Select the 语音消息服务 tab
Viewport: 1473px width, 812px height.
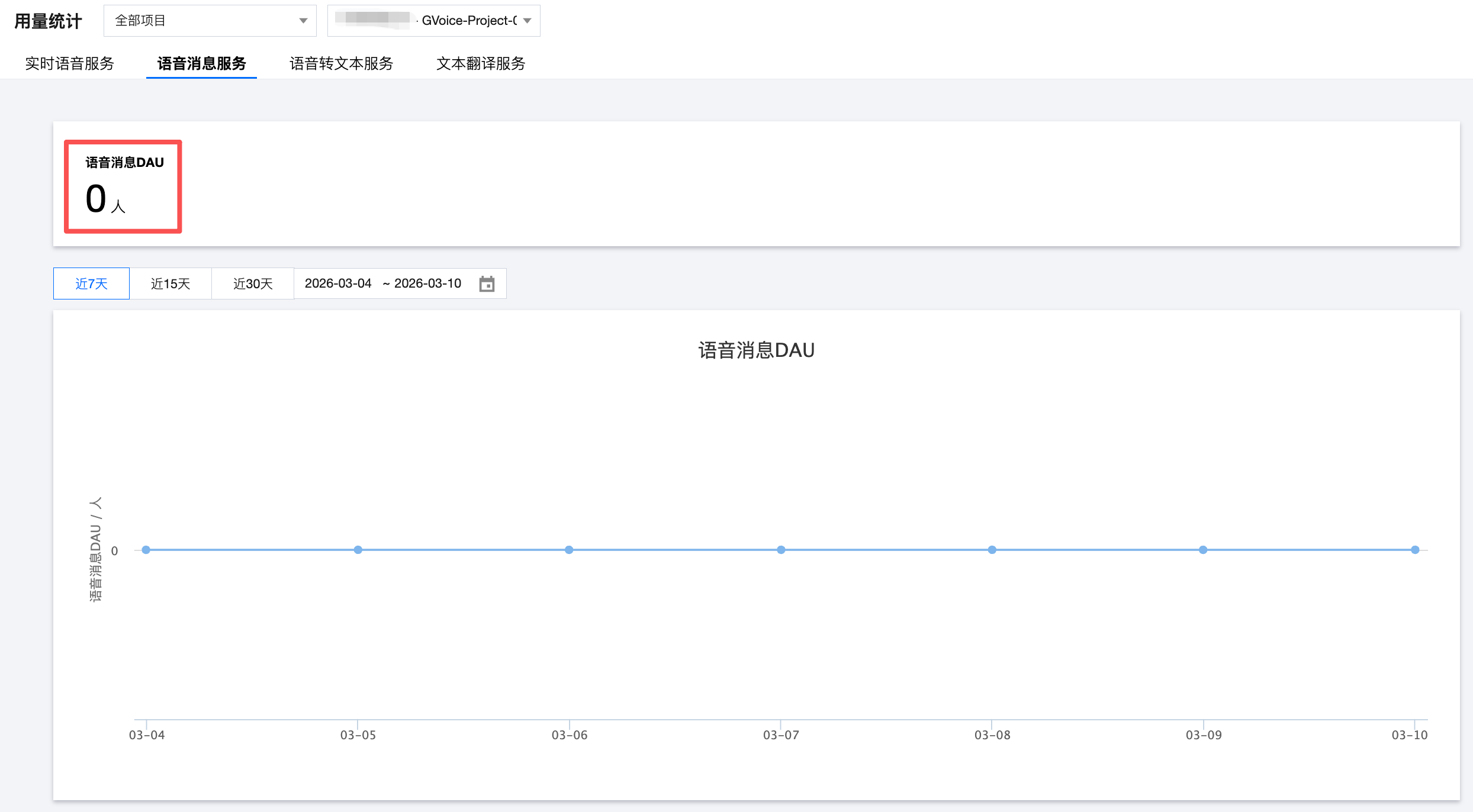point(201,63)
